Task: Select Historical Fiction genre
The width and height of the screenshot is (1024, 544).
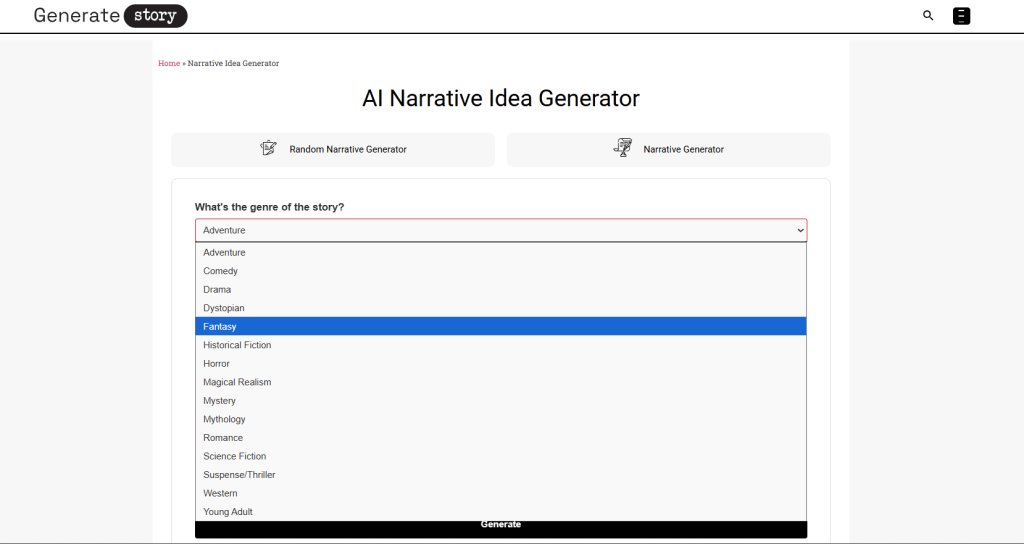Action: click(x=238, y=345)
